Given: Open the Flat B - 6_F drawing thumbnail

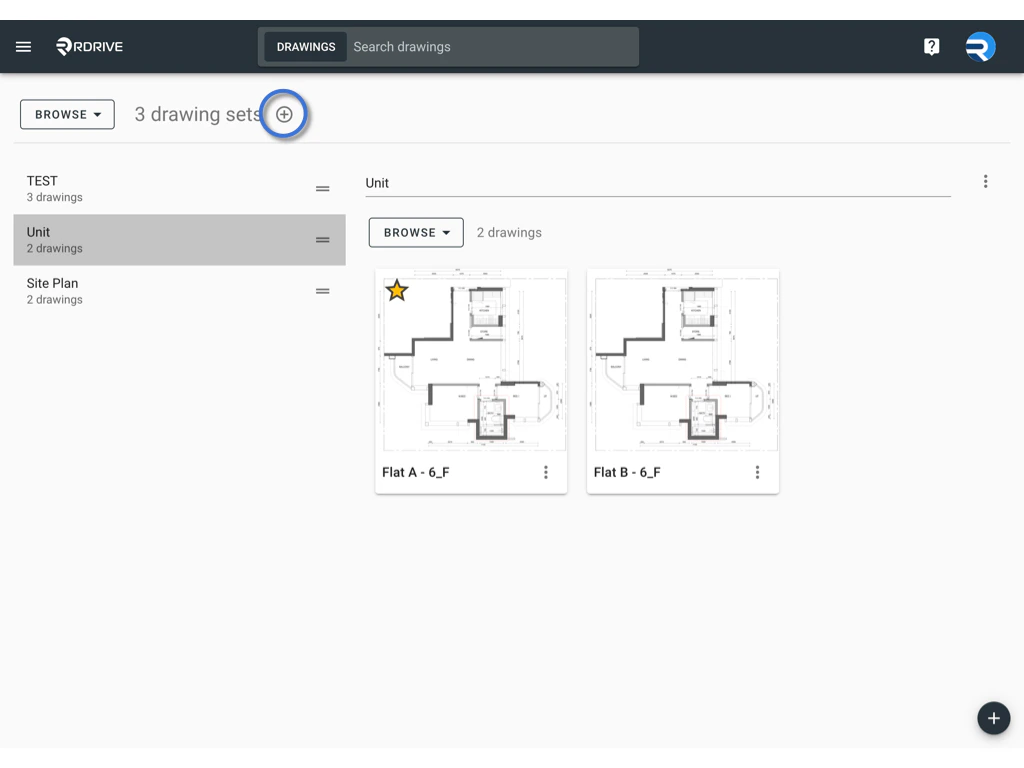Looking at the screenshot, I should click(x=683, y=360).
